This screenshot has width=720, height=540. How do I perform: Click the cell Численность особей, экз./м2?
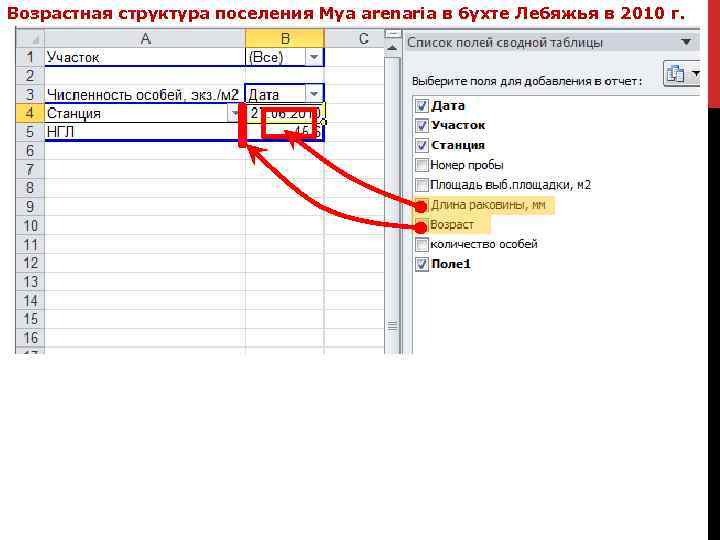click(x=145, y=95)
